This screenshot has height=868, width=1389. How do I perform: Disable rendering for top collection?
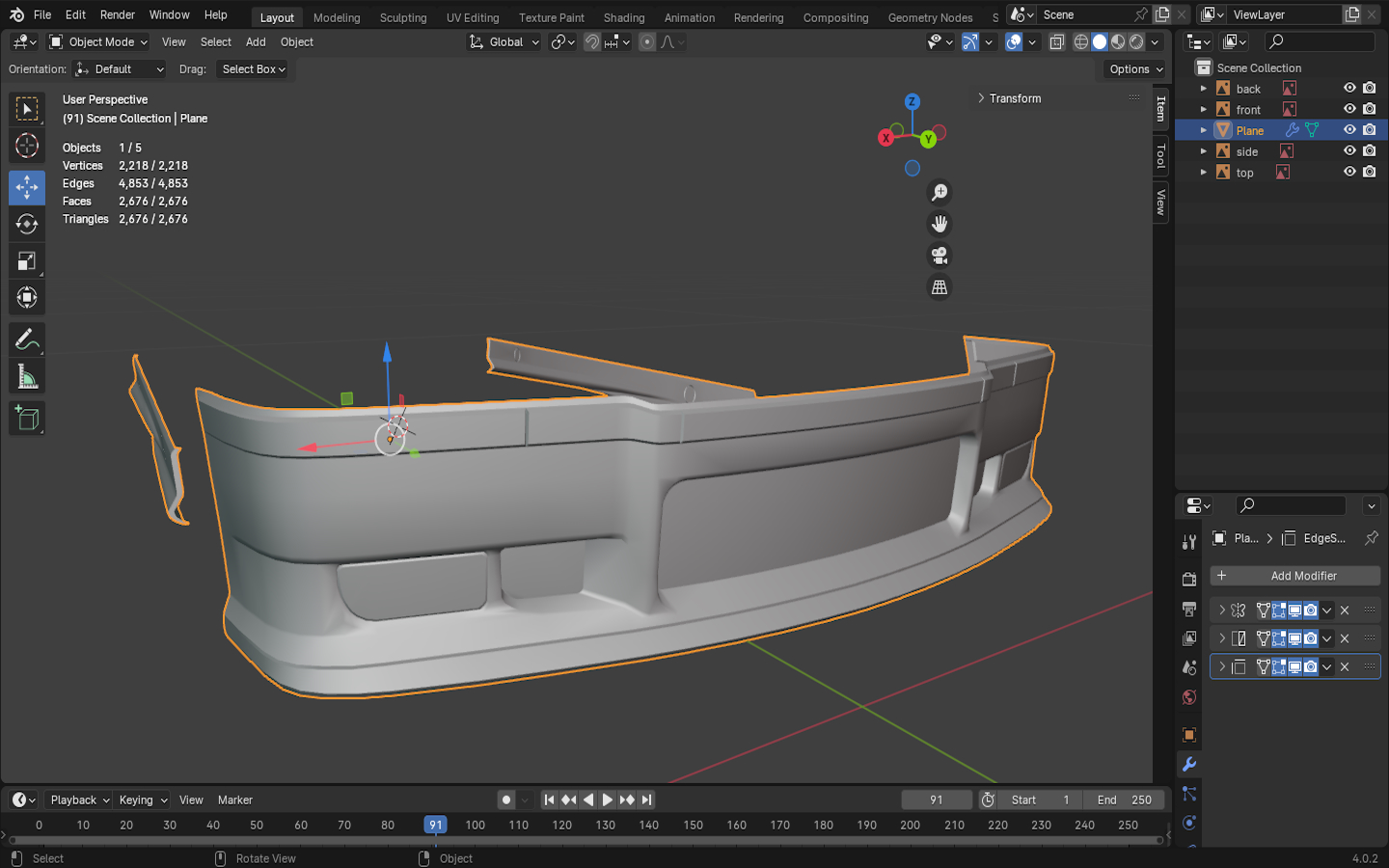[1370, 172]
